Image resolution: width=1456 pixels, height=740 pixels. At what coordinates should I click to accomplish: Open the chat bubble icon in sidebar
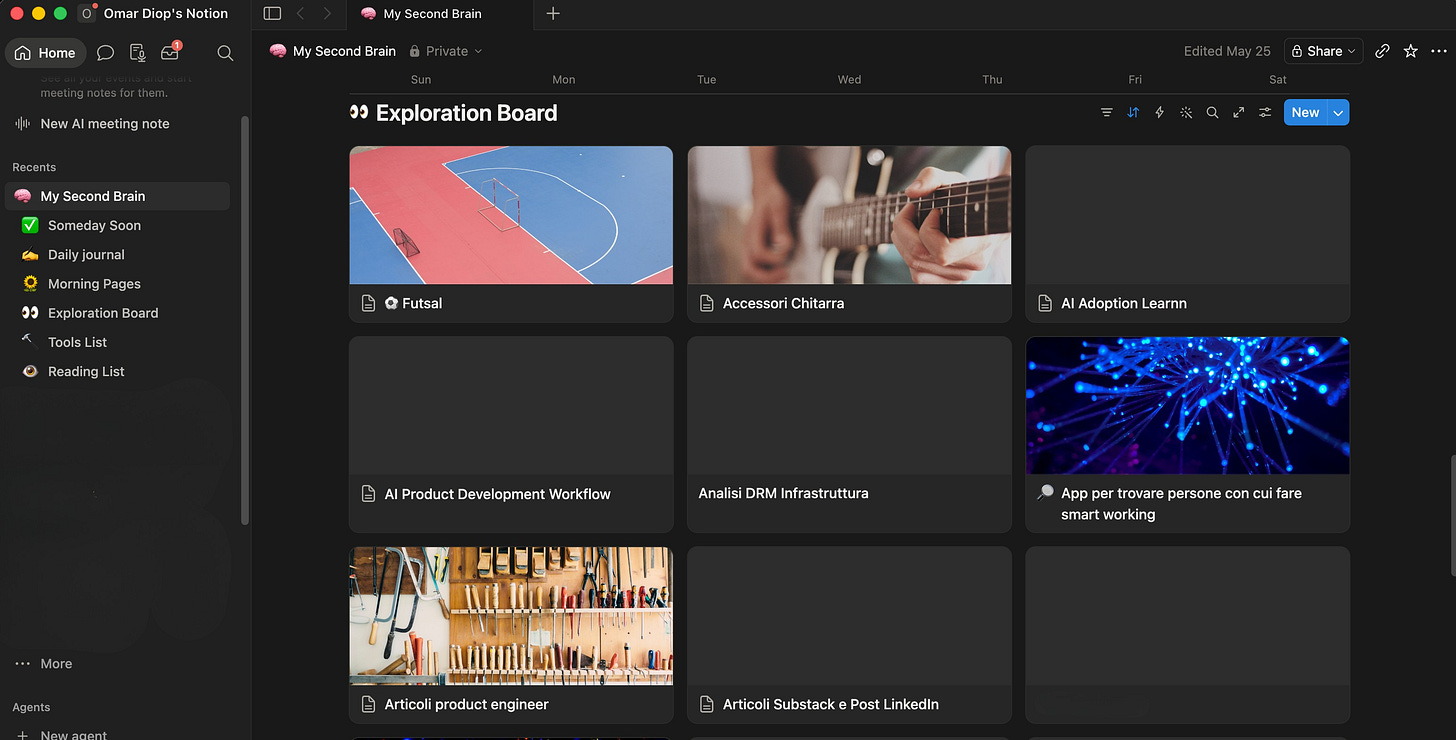105,53
